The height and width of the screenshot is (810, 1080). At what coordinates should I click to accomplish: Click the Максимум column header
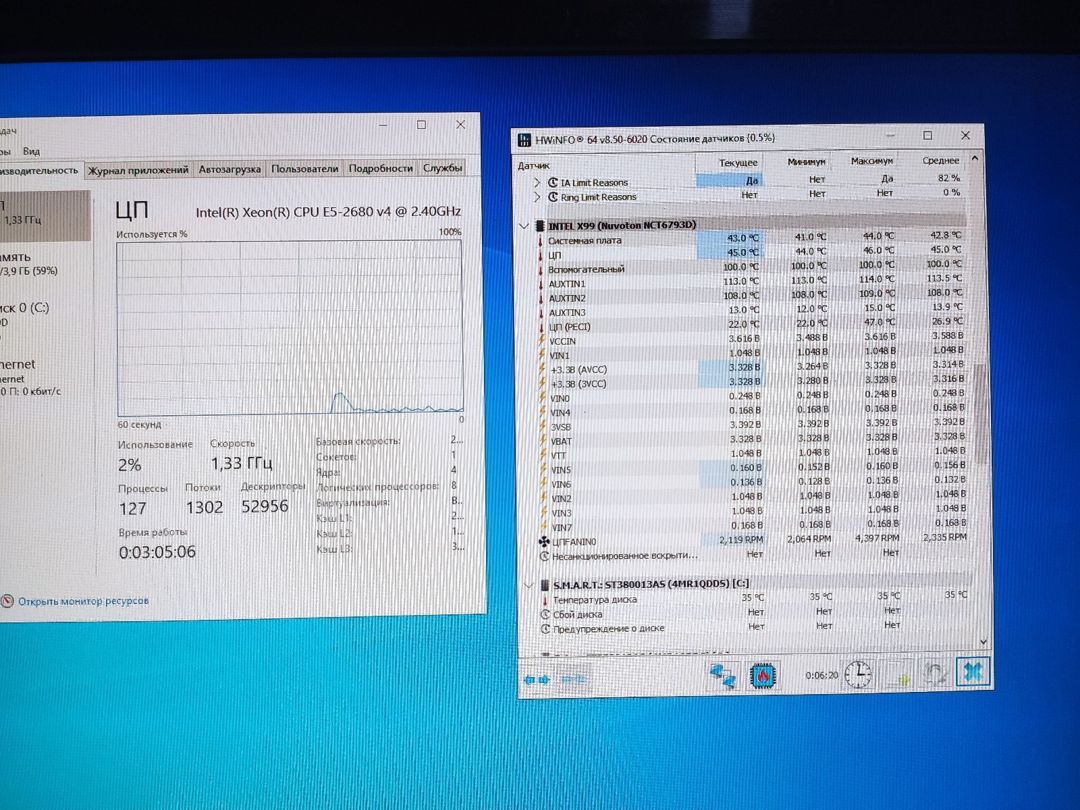coord(871,160)
